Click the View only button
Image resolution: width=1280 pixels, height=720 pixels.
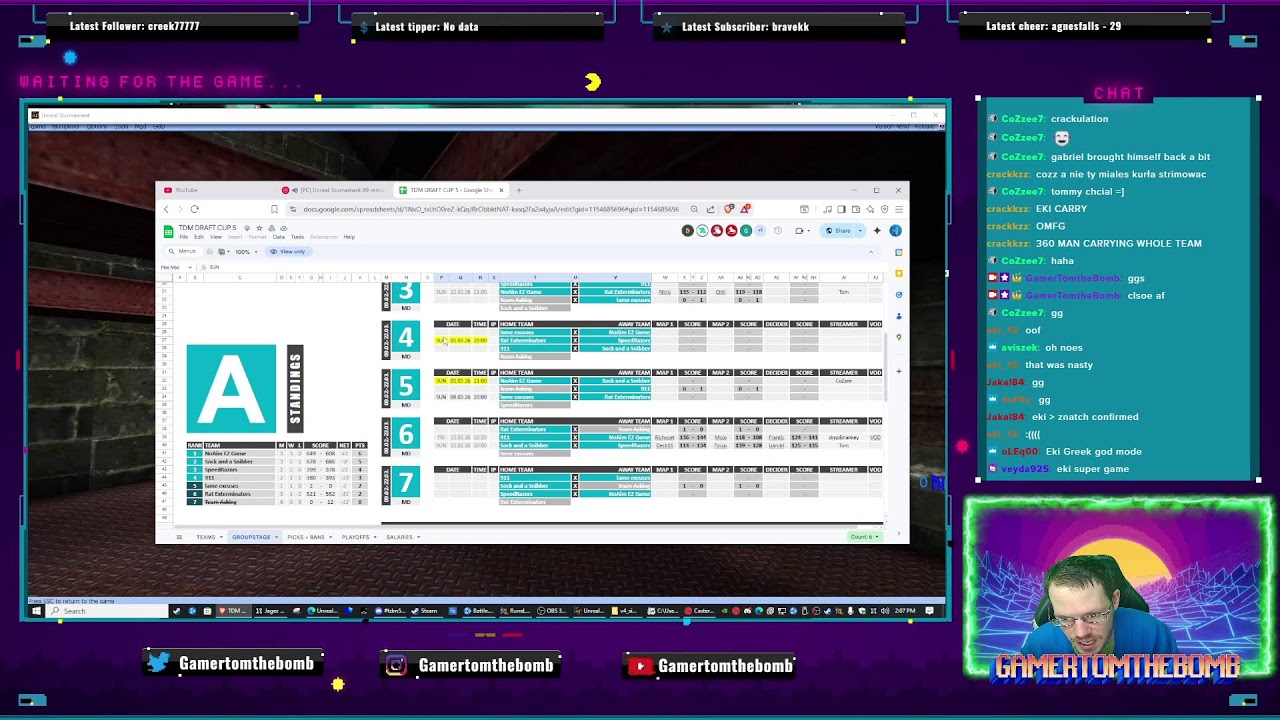point(288,252)
